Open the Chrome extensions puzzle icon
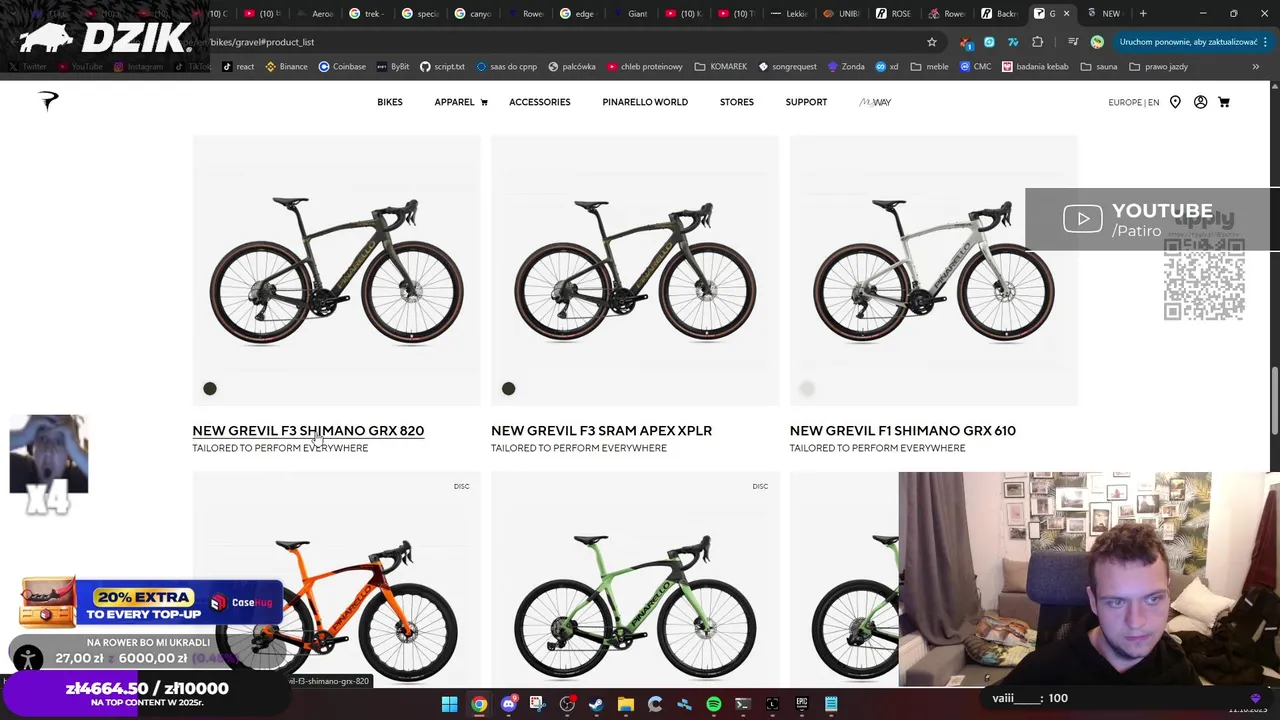The height and width of the screenshot is (720, 1280). click(x=1037, y=42)
